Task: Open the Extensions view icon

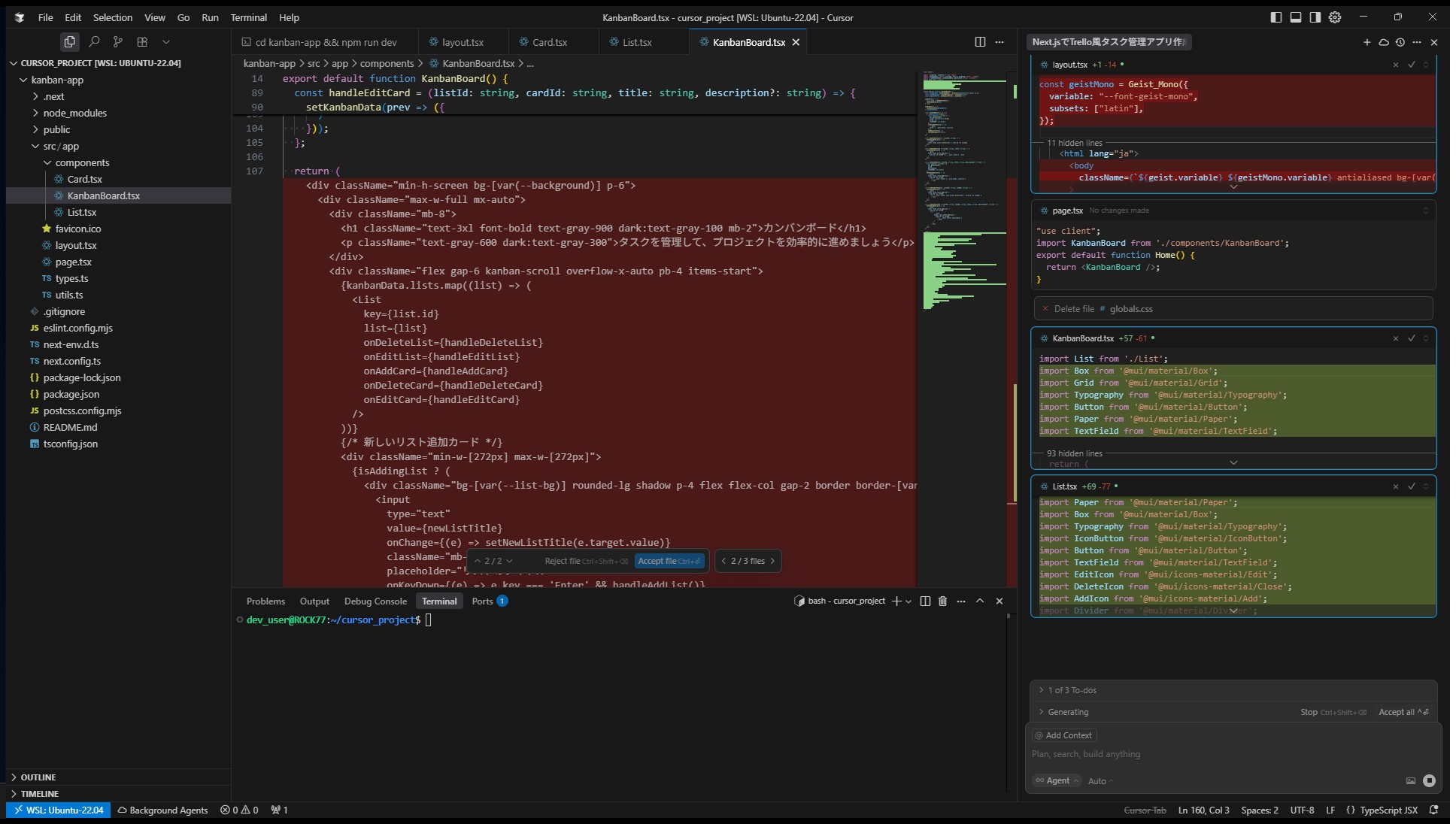Action: click(142, 42)
